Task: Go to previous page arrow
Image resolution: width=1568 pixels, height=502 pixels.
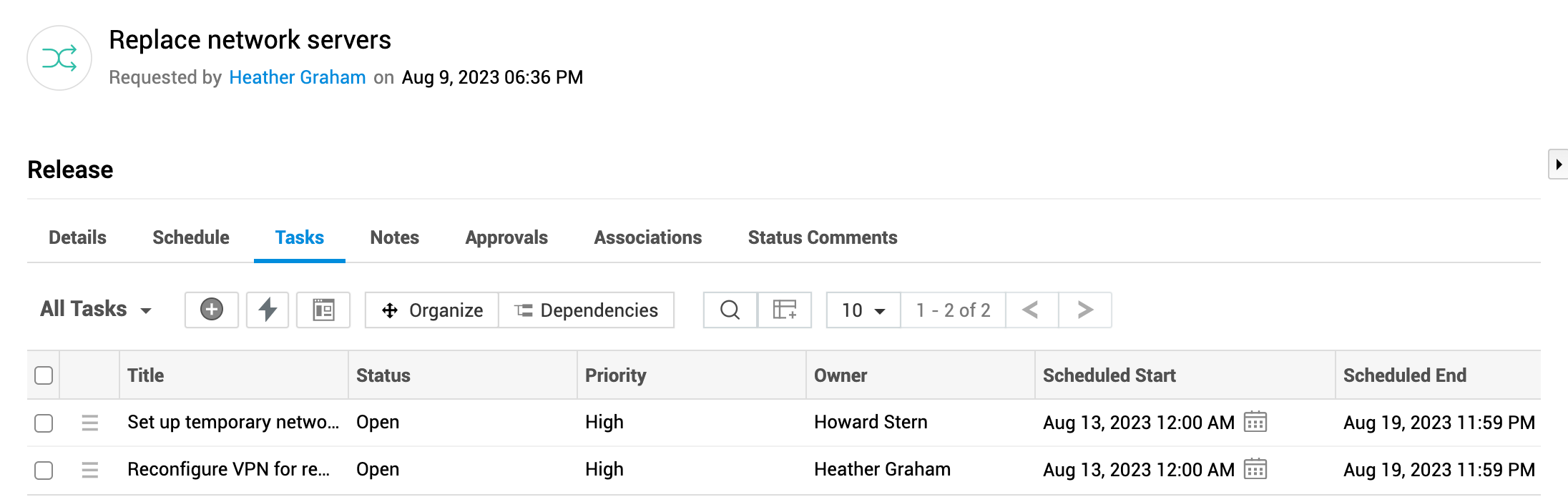Action: (x=1031, y=310)
